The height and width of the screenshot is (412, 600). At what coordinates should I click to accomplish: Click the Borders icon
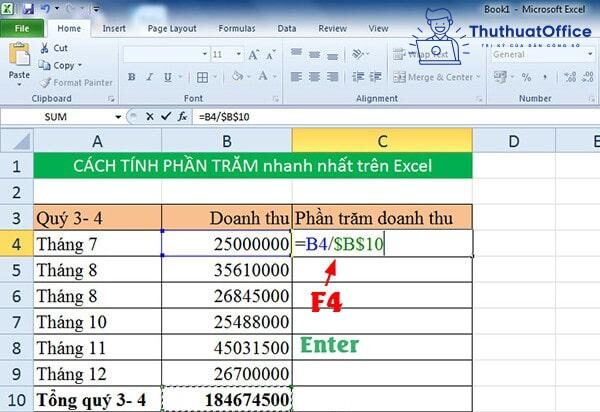[x=202, y=77]
